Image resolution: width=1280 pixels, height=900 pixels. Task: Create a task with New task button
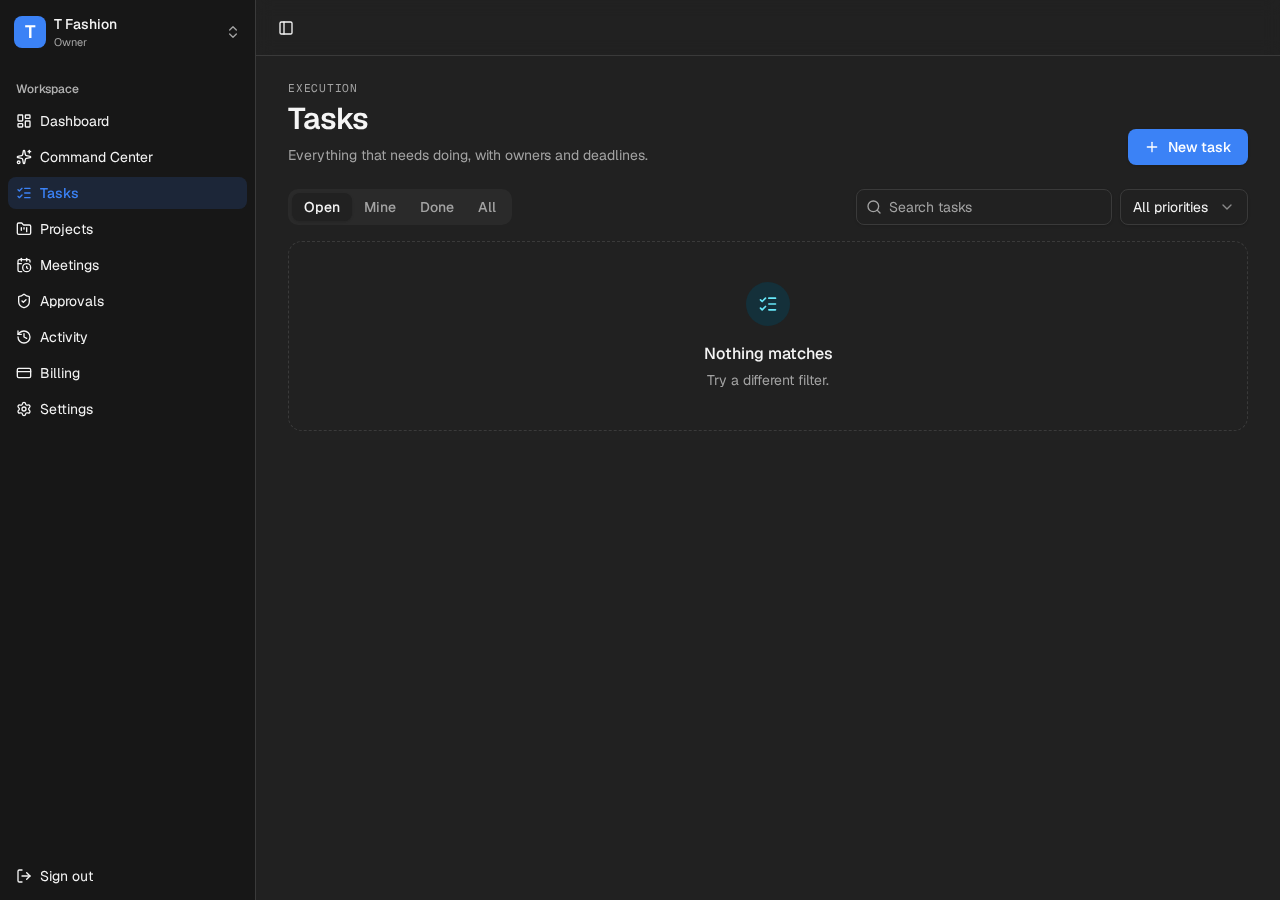[x=1188, y=147]
